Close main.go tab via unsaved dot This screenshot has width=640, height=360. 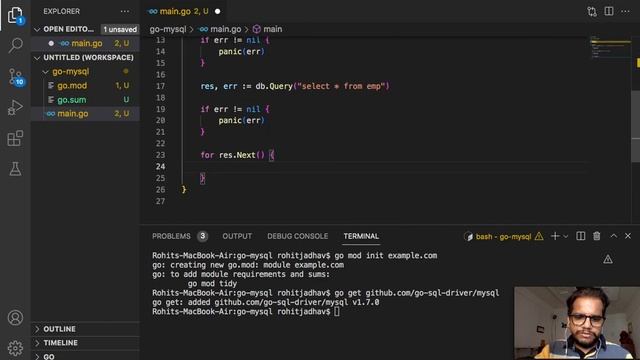(218, 11)
